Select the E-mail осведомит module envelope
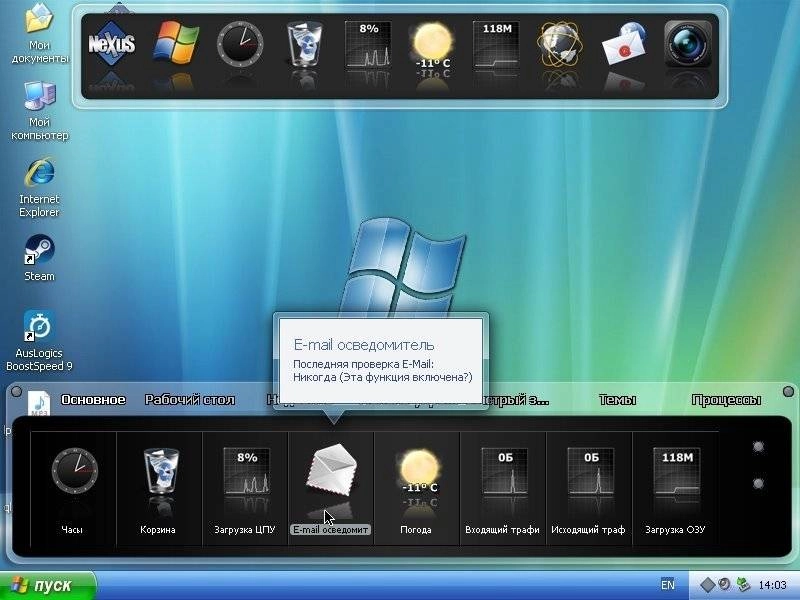Screen dimensions: 800x600 332,471
